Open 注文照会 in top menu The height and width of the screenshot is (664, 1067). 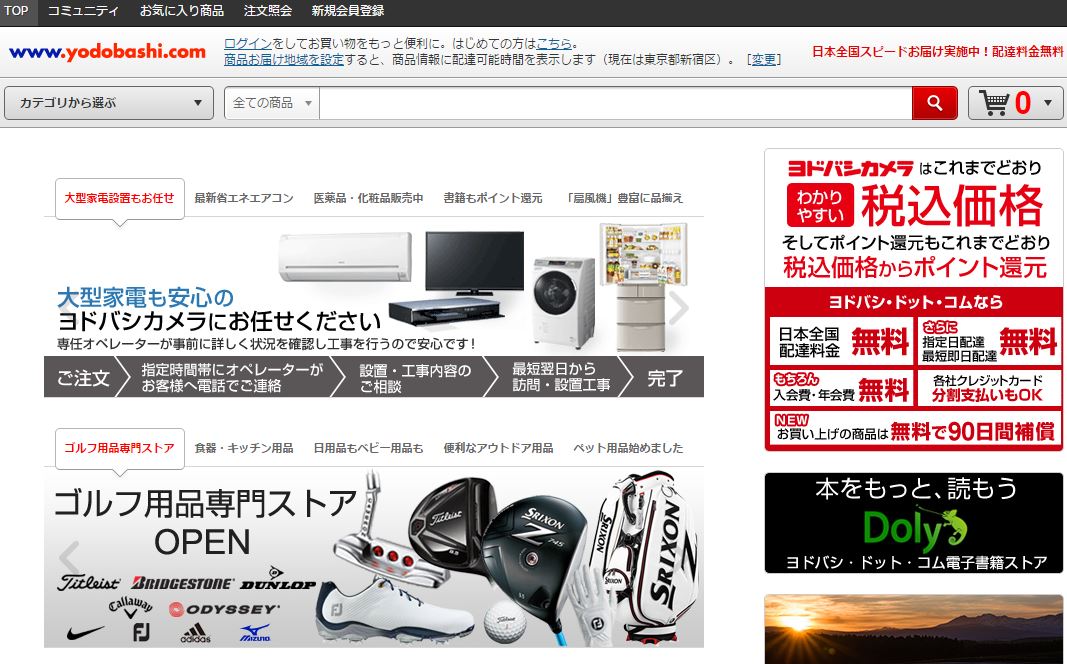[x=267, y=11]
